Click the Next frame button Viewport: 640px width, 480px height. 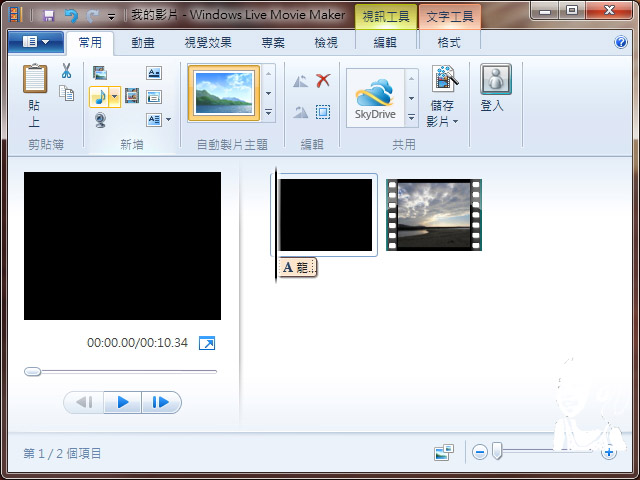161,402
